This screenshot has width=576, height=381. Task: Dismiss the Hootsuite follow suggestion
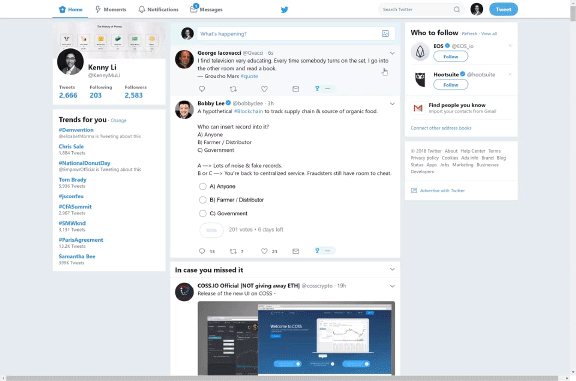[x=510, y=74]
